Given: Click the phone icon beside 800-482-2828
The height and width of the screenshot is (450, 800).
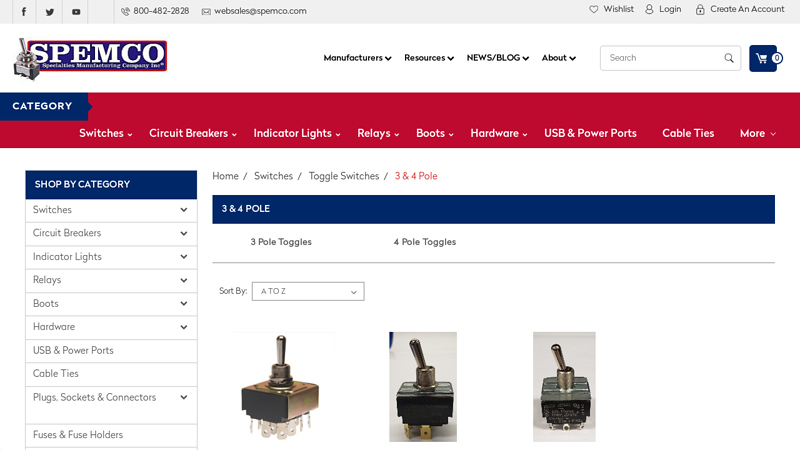Looking at the screenshot, I should pyautogui.click(x=125, y=11).
